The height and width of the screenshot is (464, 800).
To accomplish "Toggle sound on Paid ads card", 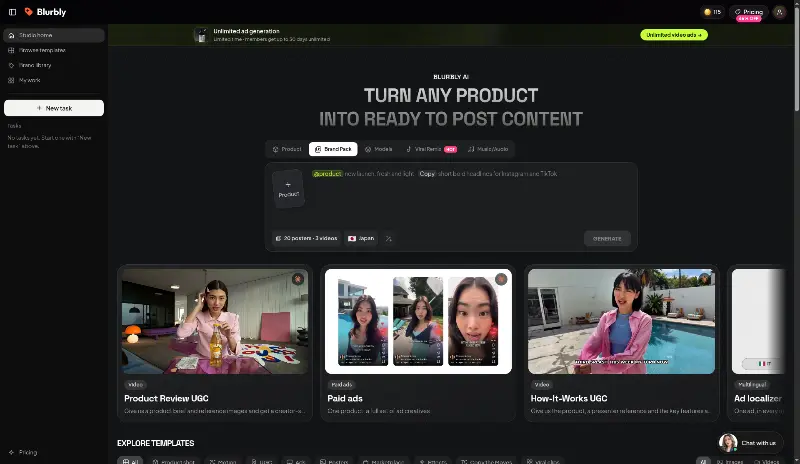I will pos(501,279).
